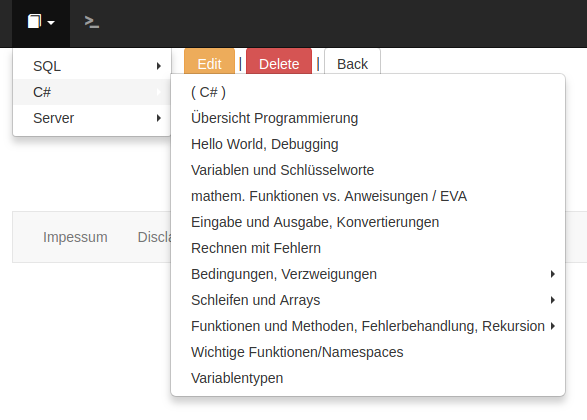Viewport: 587px width, 420px height.
Task: Expand the Server submenu arrow
Action: (159, 118)
